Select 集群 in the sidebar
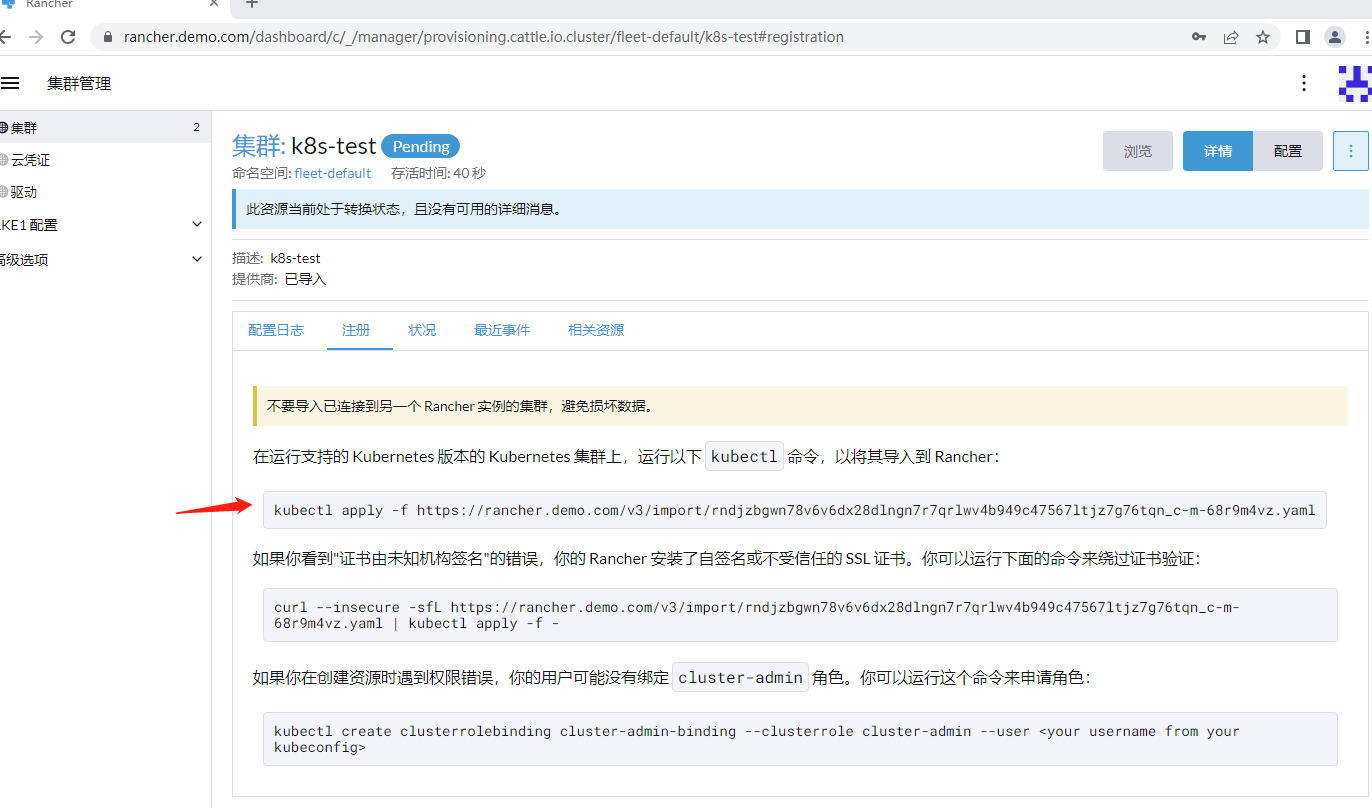 pos(104,128)
